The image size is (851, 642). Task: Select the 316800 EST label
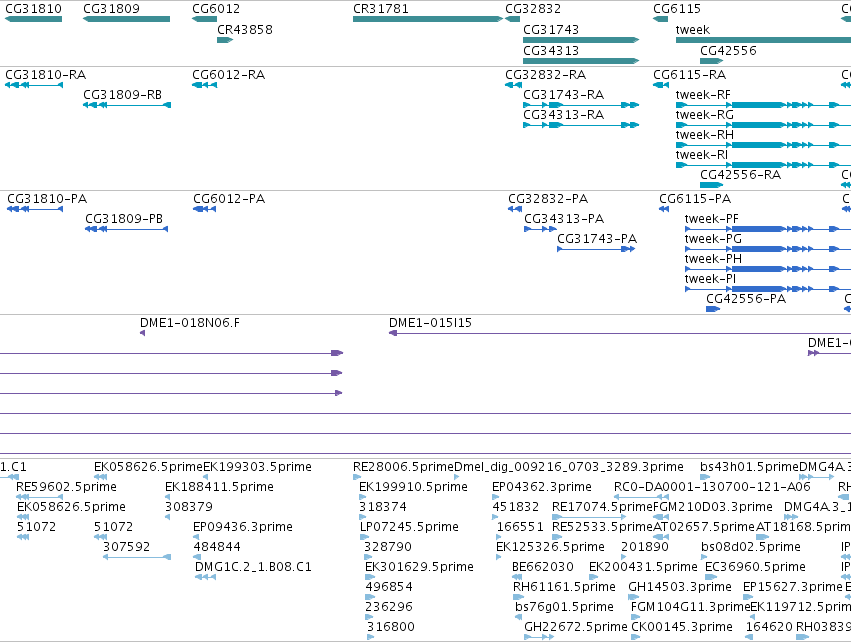coord(391,627)
